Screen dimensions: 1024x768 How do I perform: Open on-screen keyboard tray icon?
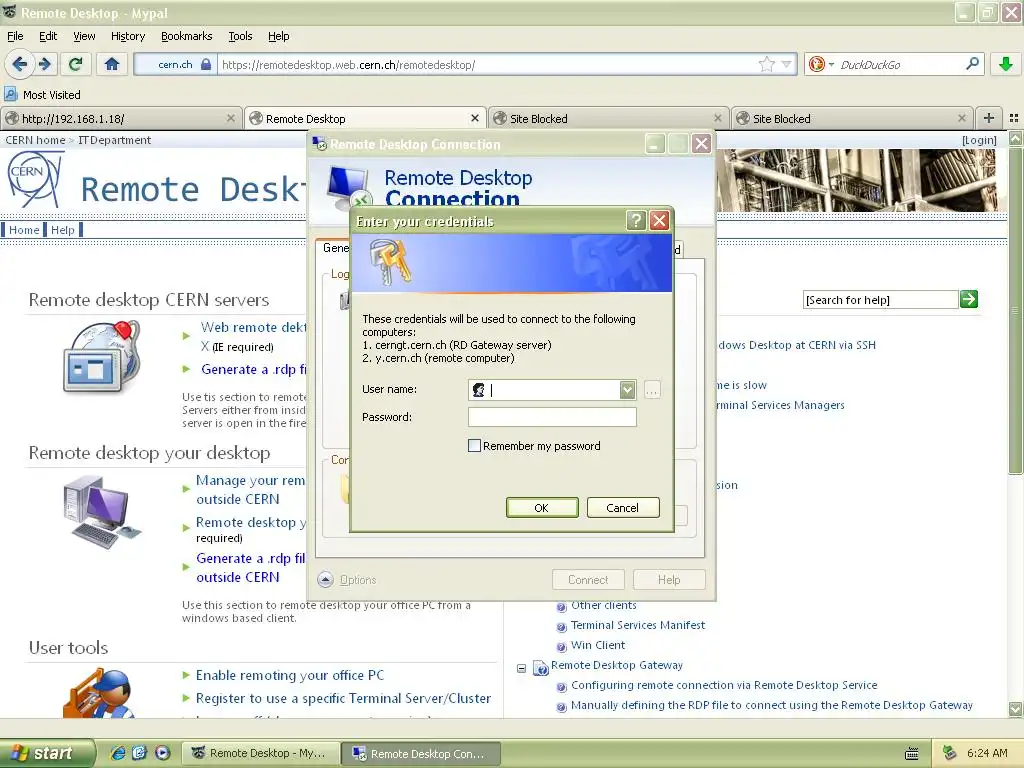click(x=912, y=754)
